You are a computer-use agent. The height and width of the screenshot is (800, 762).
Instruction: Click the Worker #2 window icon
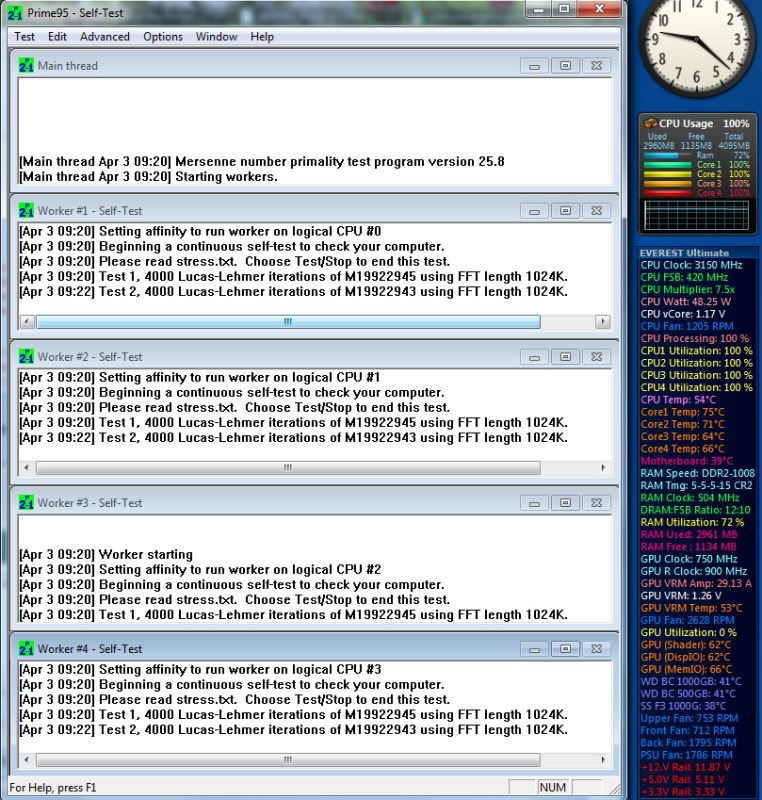tap(27, 357)
